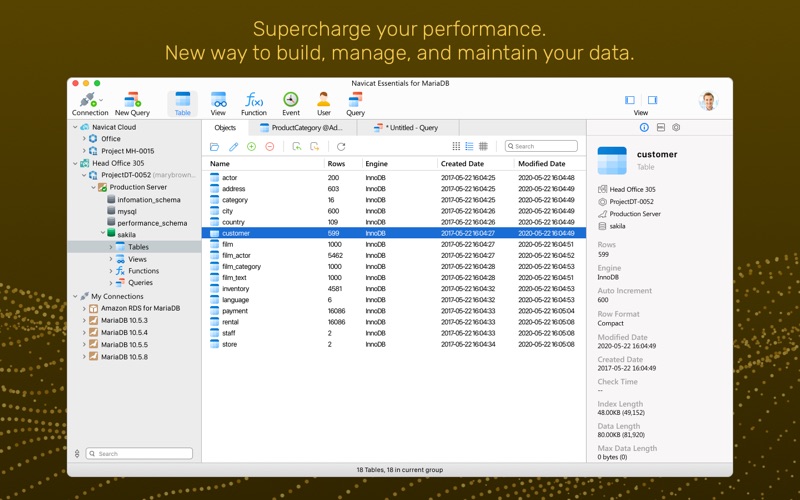Click the green New Table plus icon
The height and width of the screenshot is (500, 800).
(x=252, y=146)
